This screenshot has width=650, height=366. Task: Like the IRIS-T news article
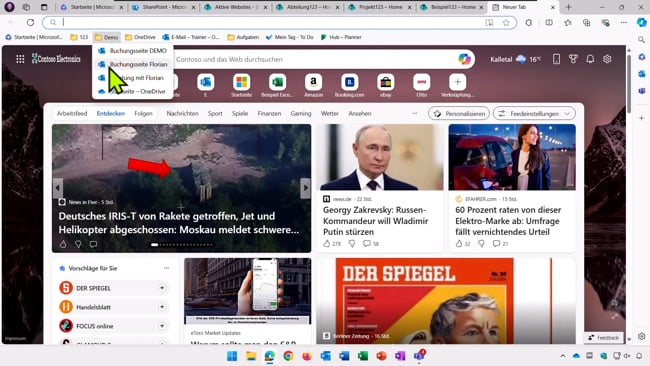tap(63, 244)
